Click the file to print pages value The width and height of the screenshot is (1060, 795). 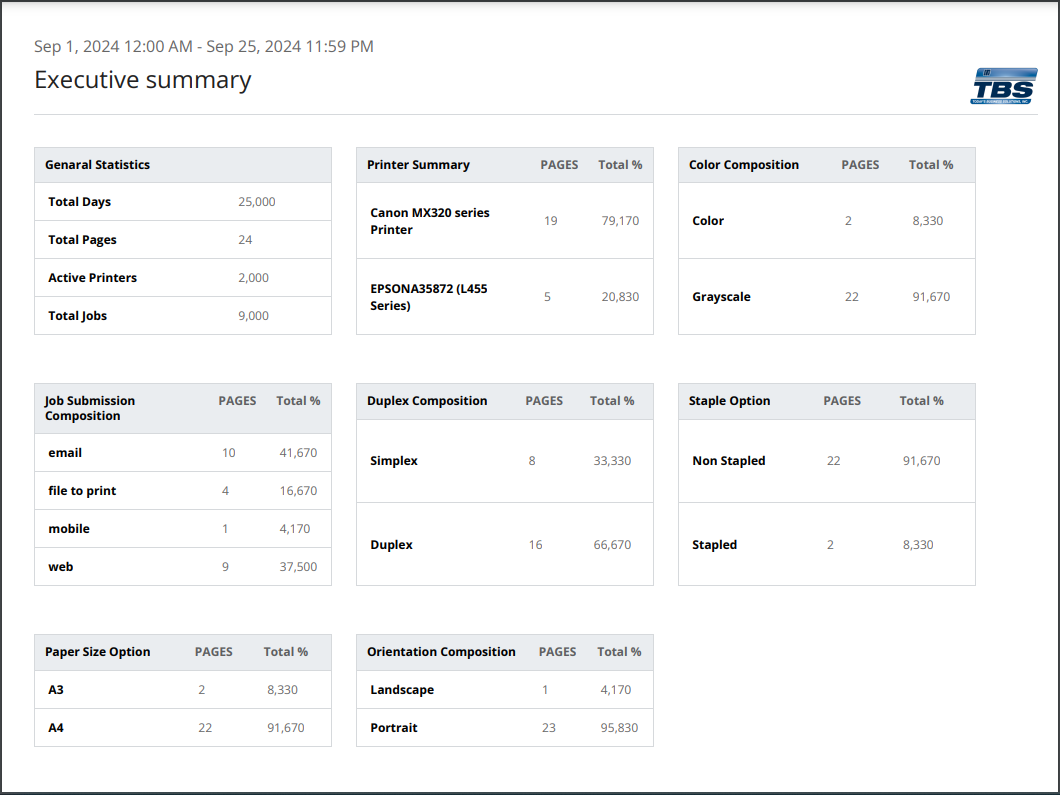pyautogui.click(x=225, y=491)
